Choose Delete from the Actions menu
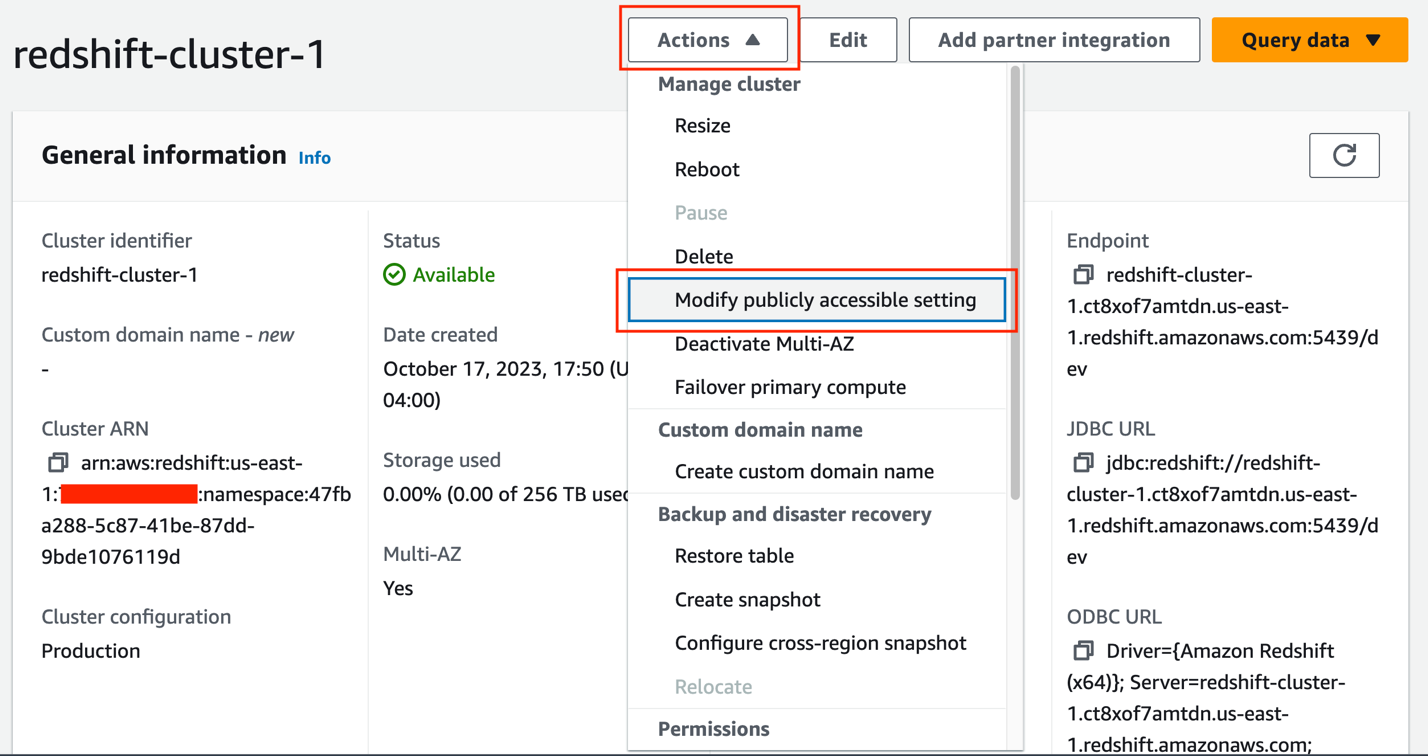Image resolution: width=1428 pixels, height=756 pixels. pos(818,256)
